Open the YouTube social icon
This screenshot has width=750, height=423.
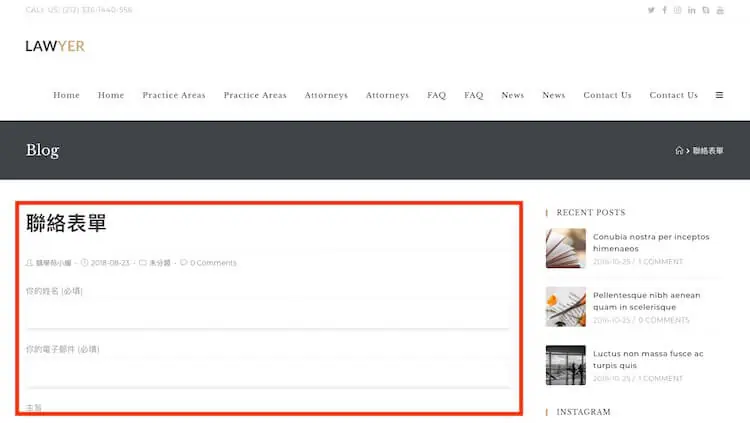click(720, 10)
